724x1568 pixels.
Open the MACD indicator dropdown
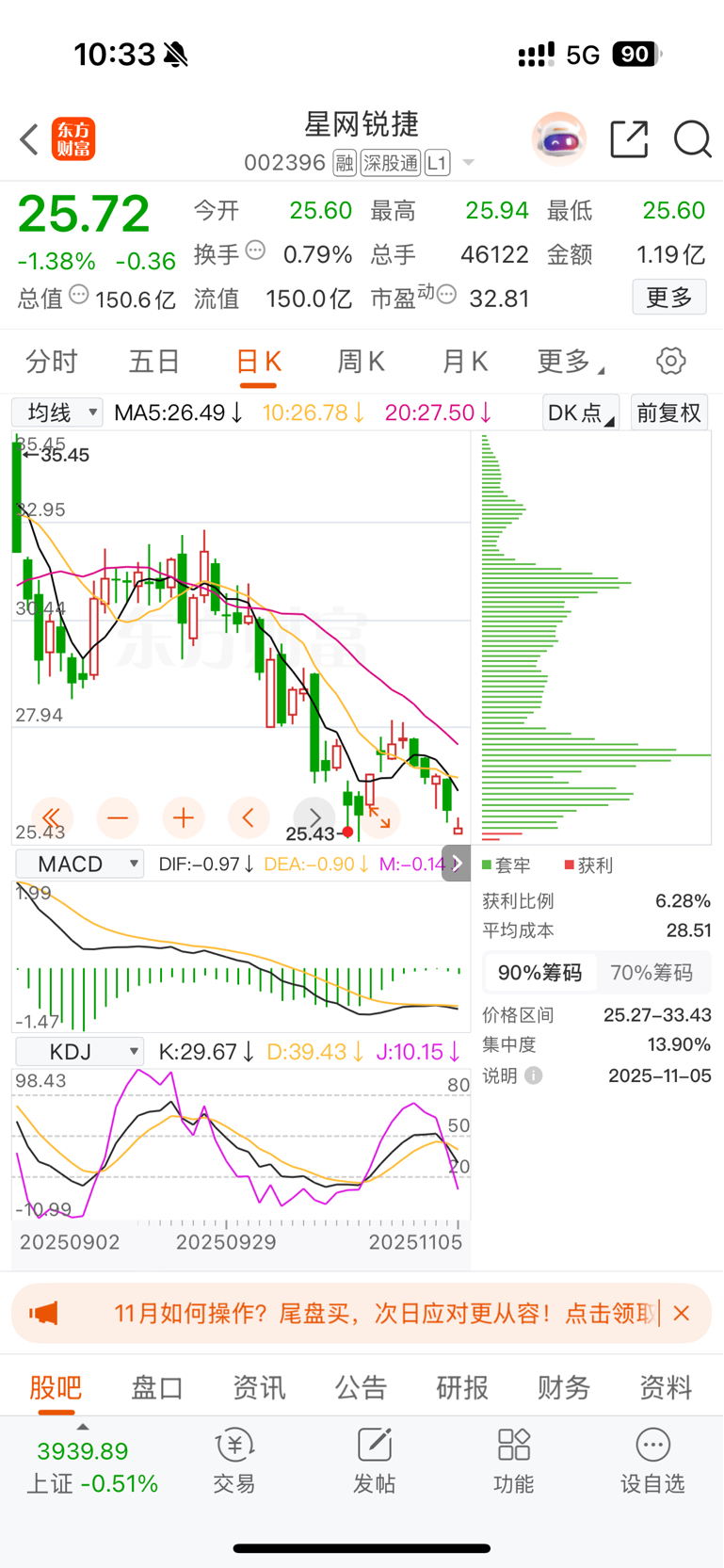79,864
